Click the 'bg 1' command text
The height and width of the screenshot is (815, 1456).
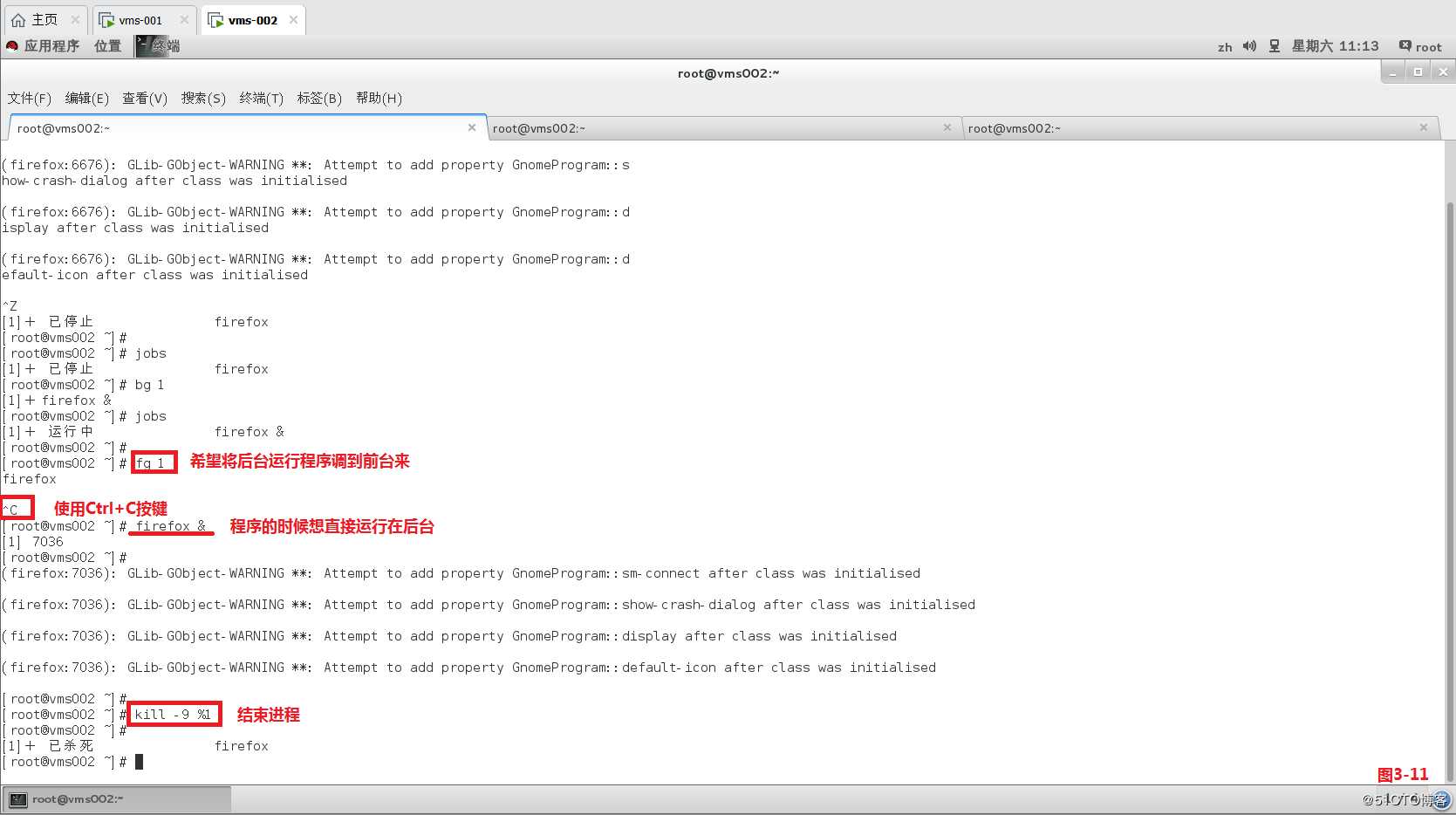click(x=149, y=384)
